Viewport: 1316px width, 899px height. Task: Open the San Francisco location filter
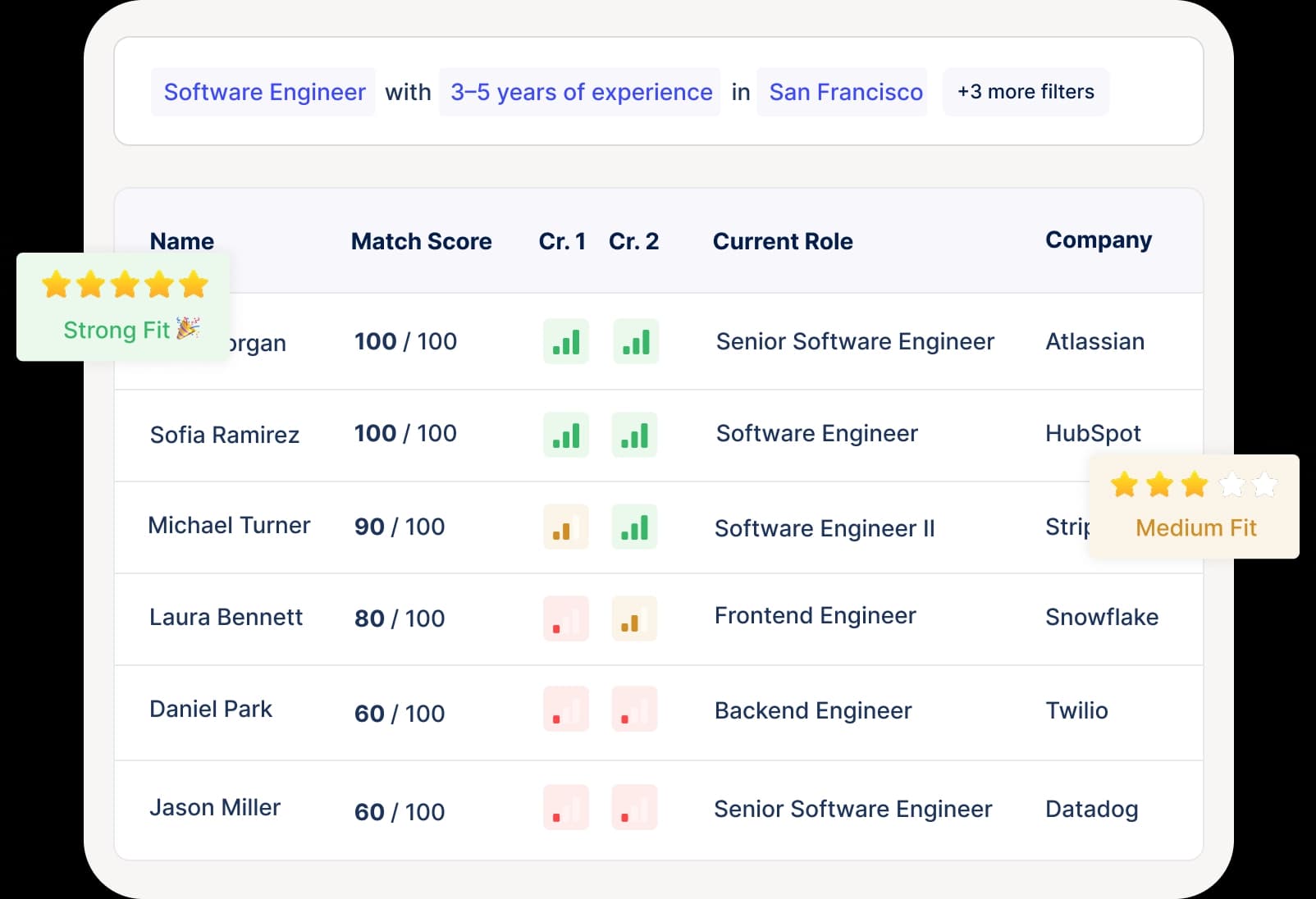843,92
